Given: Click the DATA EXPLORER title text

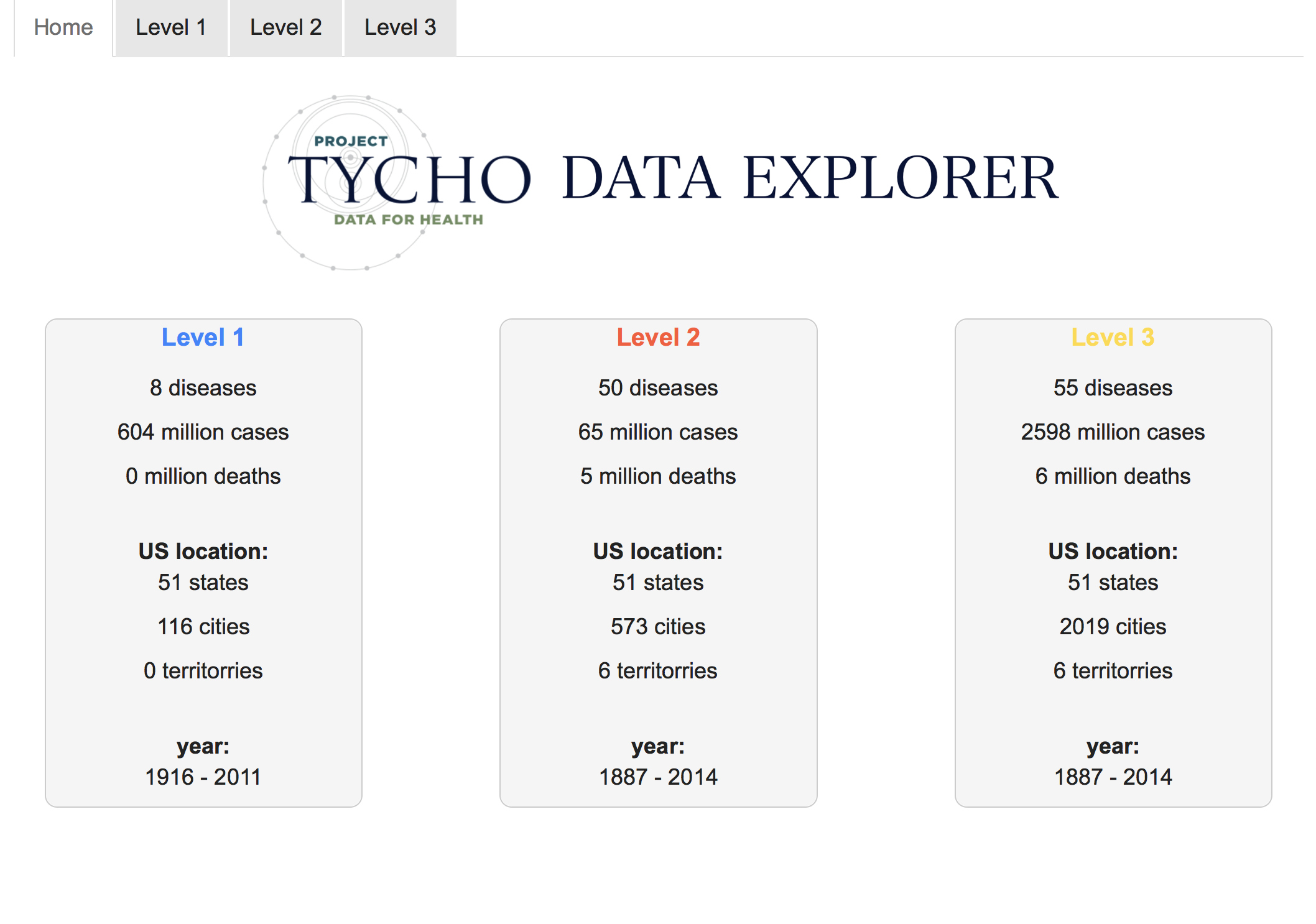Looking at the screenshot, I should [x=810, y=178].
